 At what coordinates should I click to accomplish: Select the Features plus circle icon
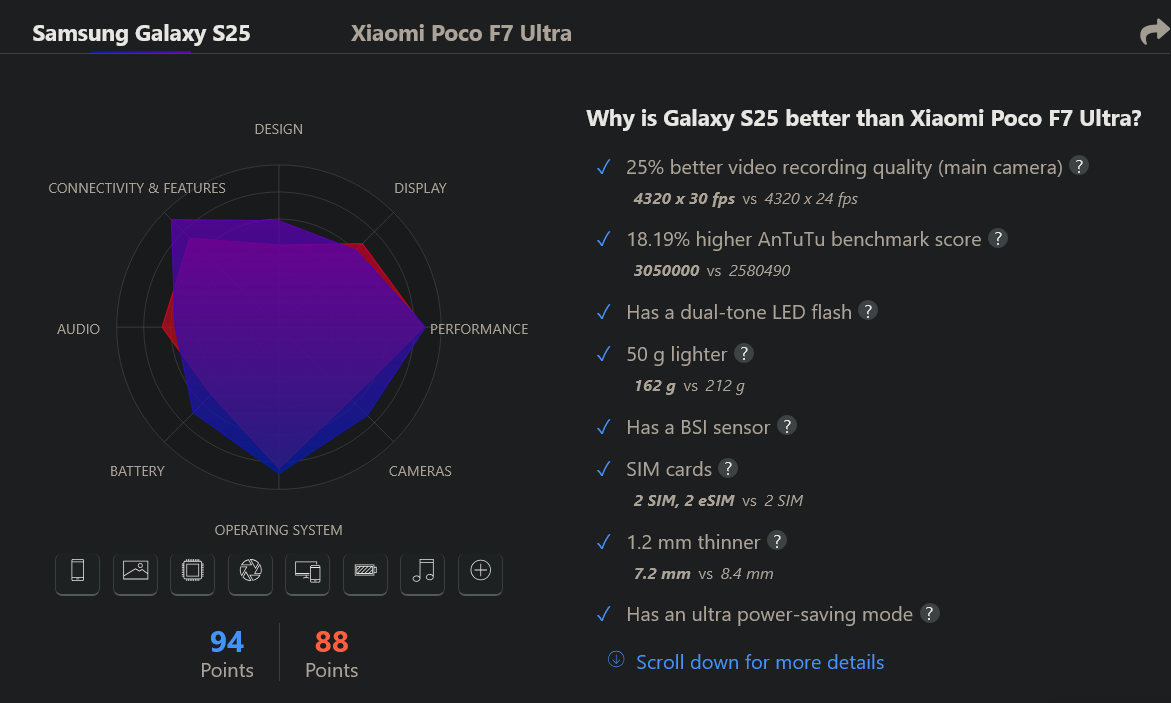(x=480, y=572)
